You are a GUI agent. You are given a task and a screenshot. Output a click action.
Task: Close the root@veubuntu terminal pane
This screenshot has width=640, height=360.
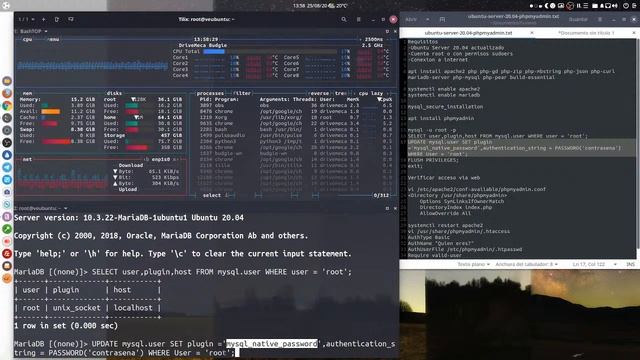coord(395,208)
